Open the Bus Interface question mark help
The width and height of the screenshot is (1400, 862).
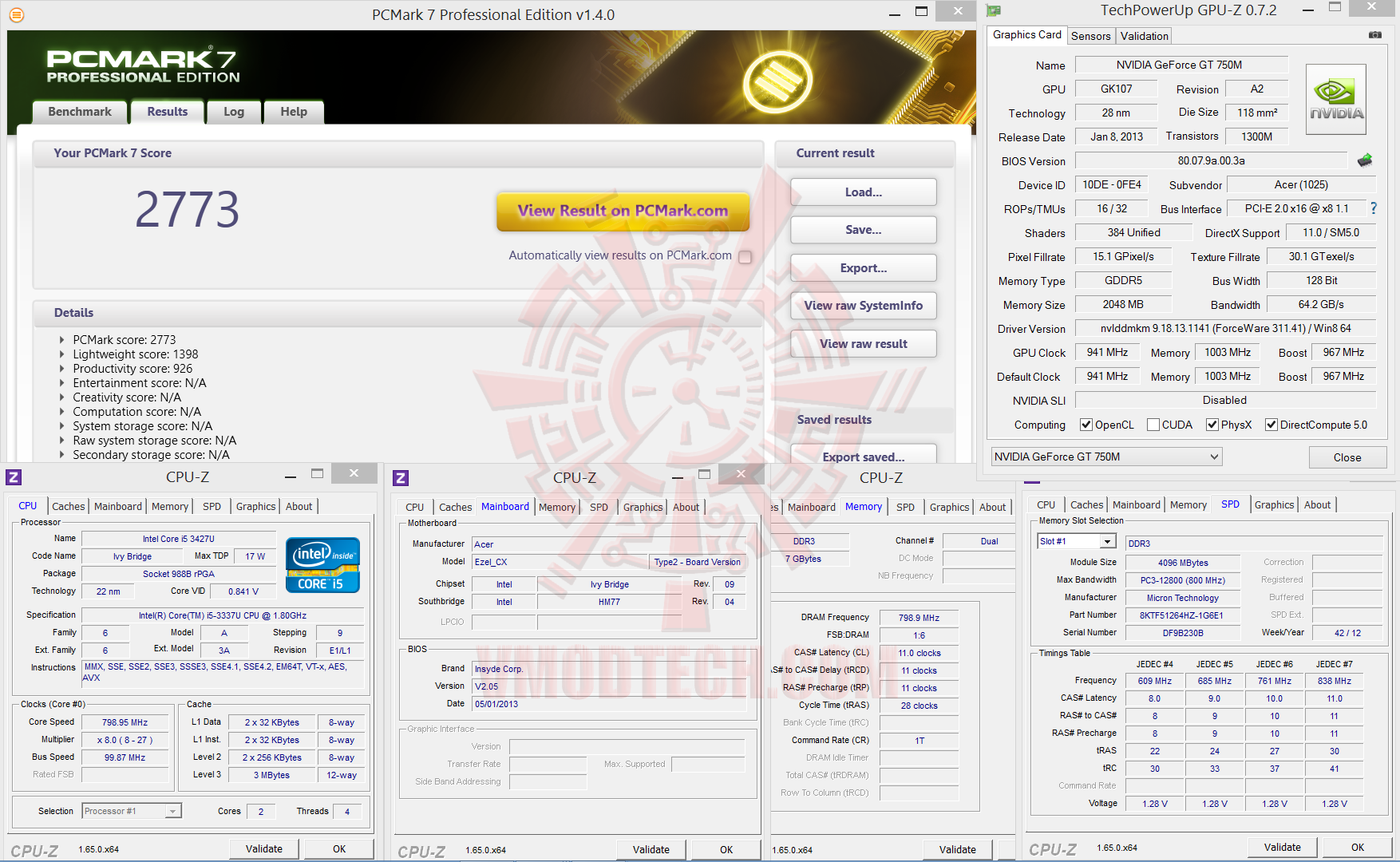coord(1374,208)
